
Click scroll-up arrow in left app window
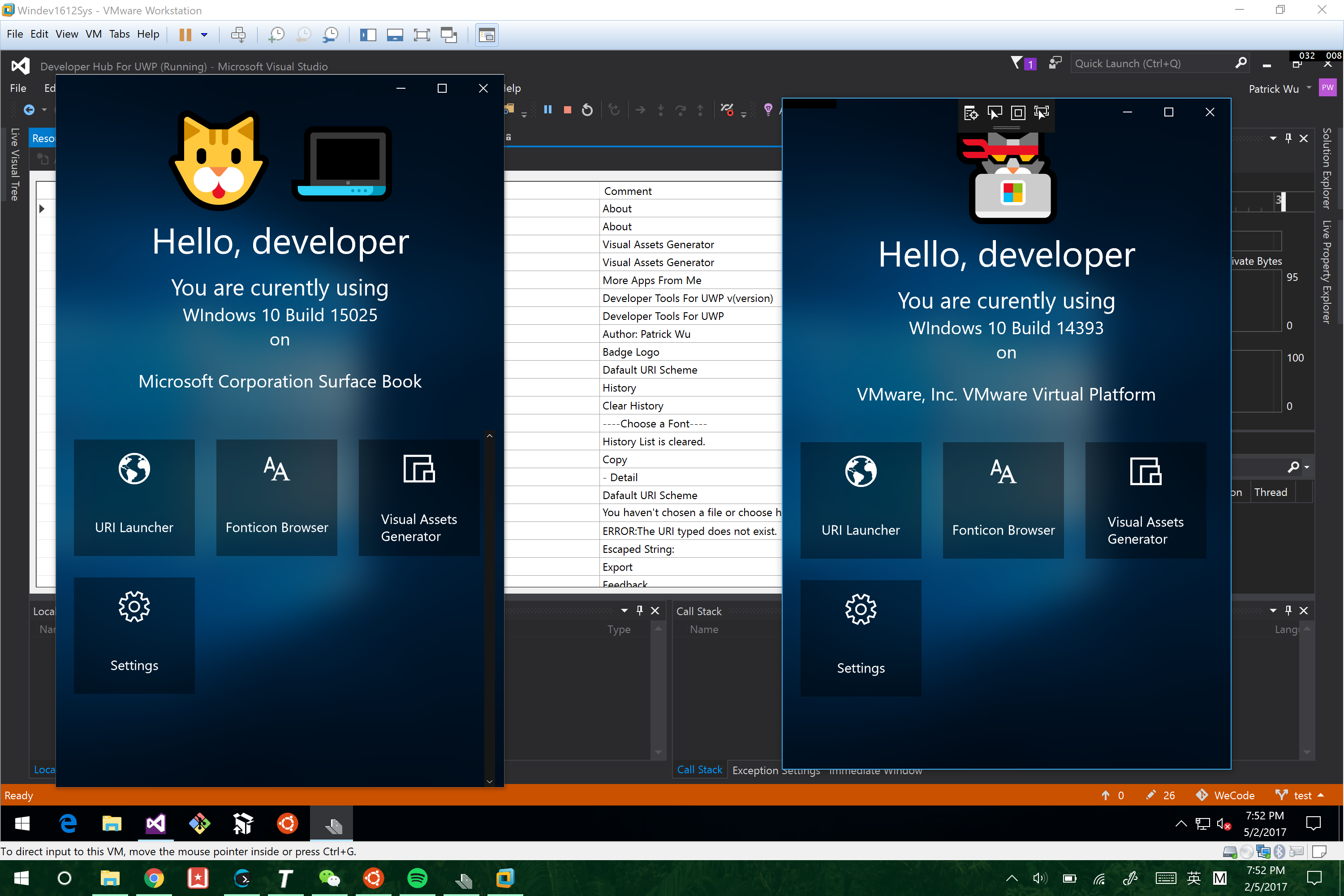click(x=490, y=436)
